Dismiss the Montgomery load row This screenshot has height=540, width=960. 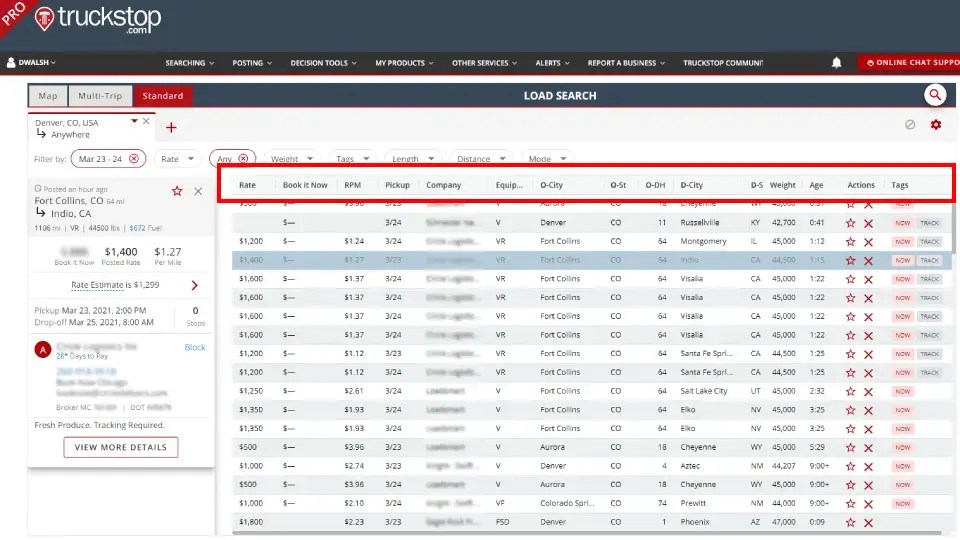coord(868,242)
